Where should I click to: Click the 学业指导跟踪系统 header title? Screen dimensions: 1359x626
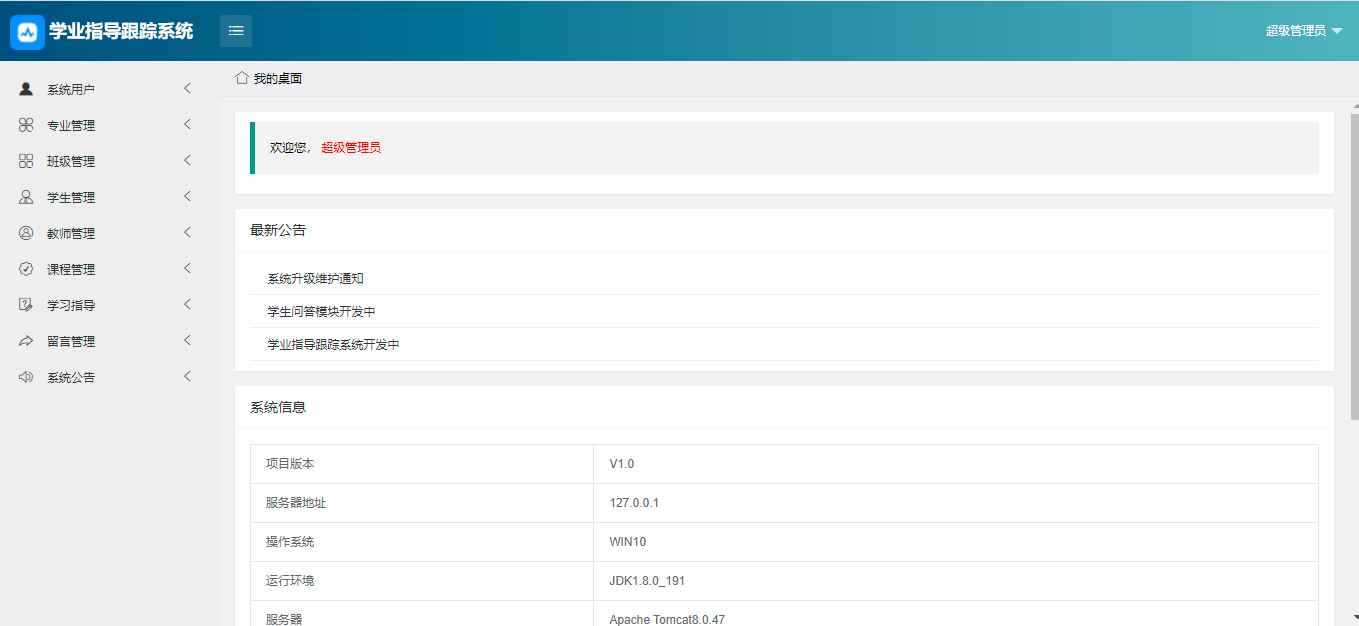point(121,31)
